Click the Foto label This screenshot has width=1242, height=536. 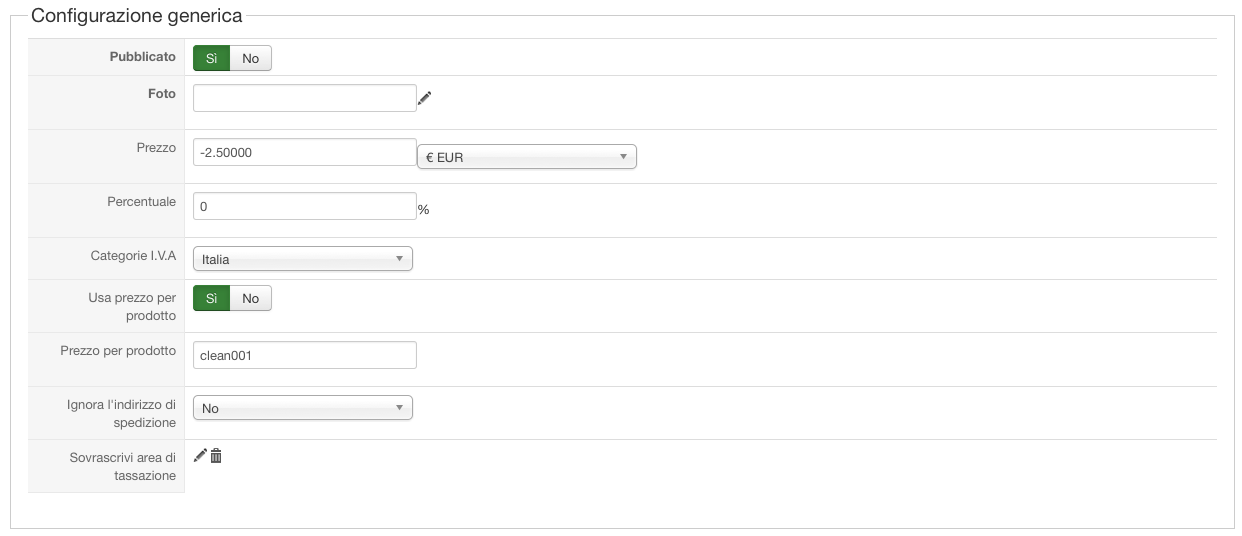point(161,94)
